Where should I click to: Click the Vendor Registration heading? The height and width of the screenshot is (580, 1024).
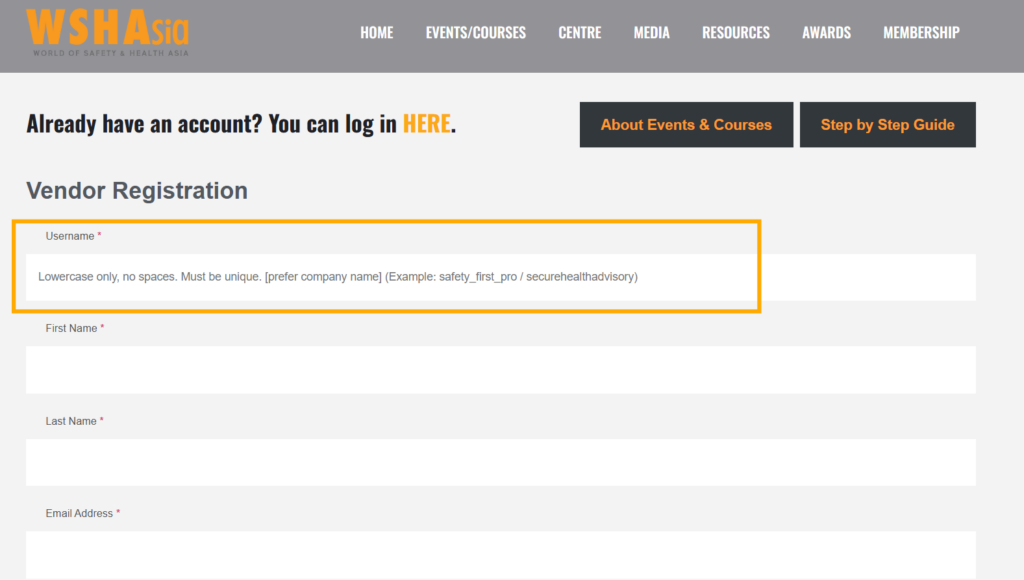coord(136,191)
